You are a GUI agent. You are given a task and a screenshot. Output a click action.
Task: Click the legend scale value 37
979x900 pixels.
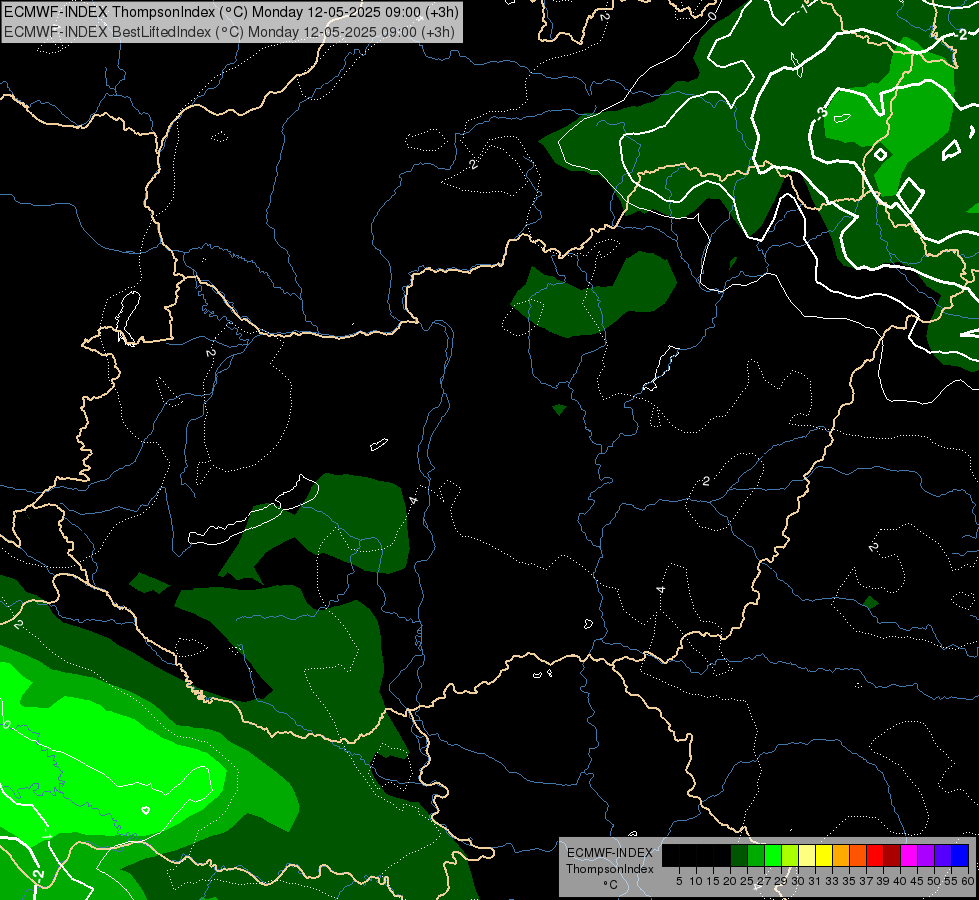point(867,881)
